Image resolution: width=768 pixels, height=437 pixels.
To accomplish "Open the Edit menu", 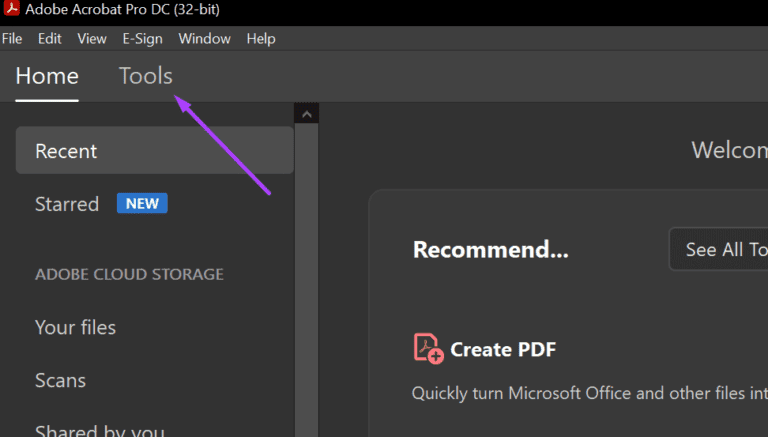I will pos(49,39).
